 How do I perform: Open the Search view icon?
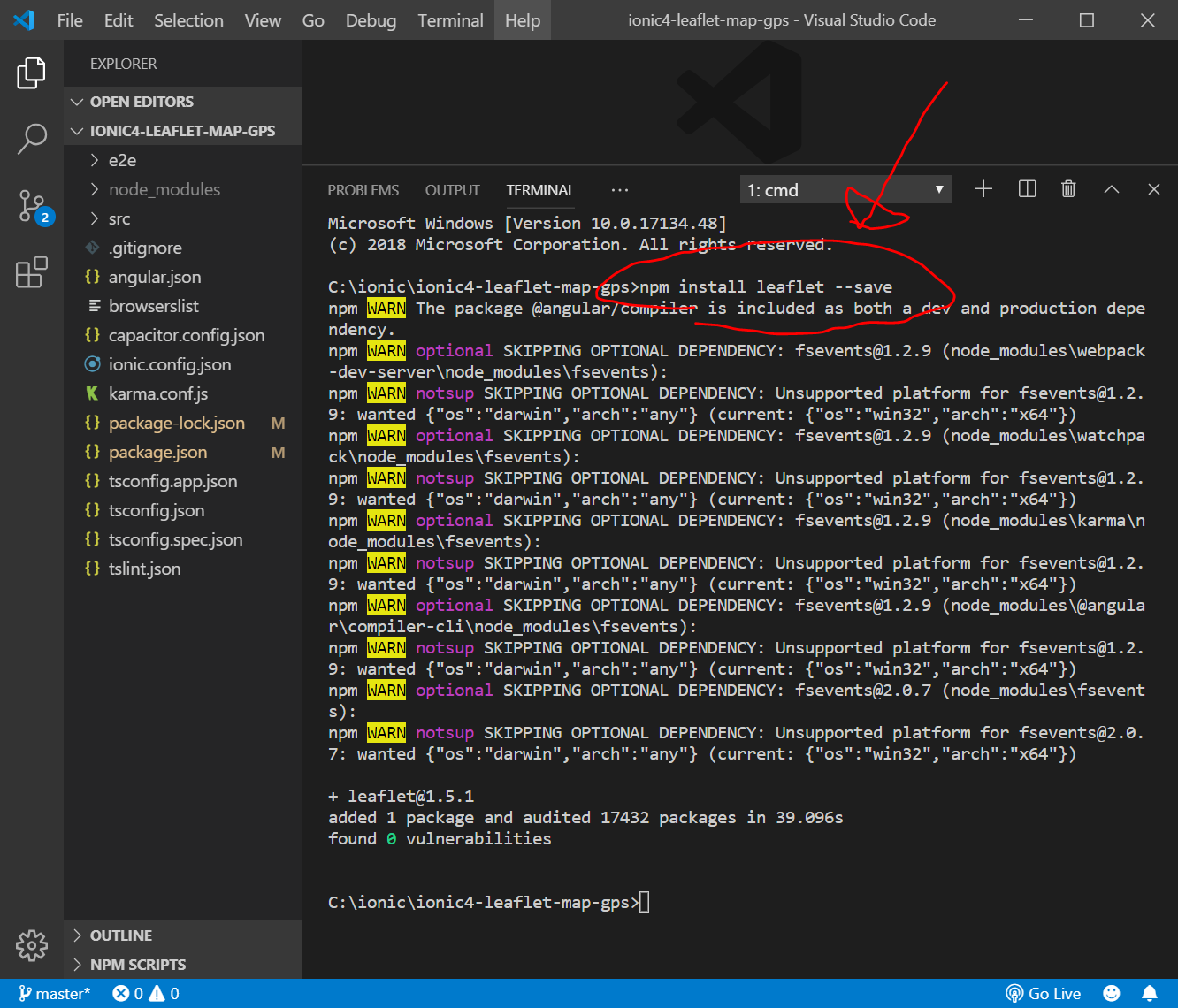32,139
